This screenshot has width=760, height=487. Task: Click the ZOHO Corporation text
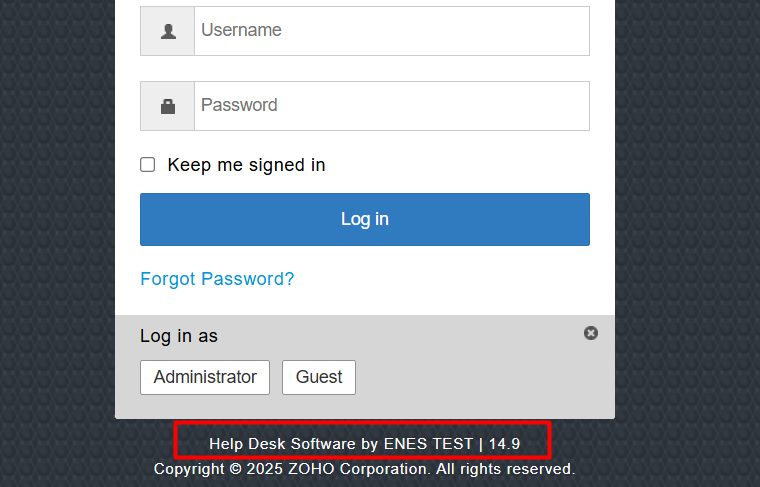coord(359,469)
